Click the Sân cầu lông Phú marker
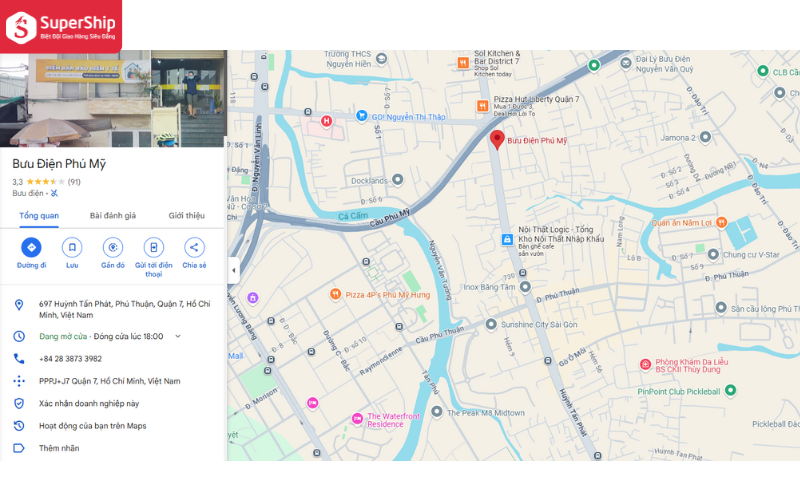This screenshot has width=800, height=500. [721, 308]
